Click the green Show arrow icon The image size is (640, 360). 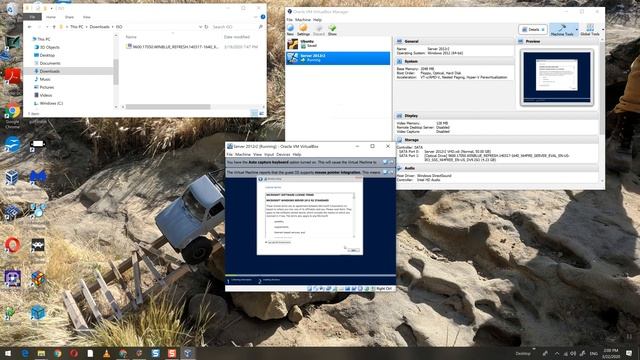tap(332, 29)
